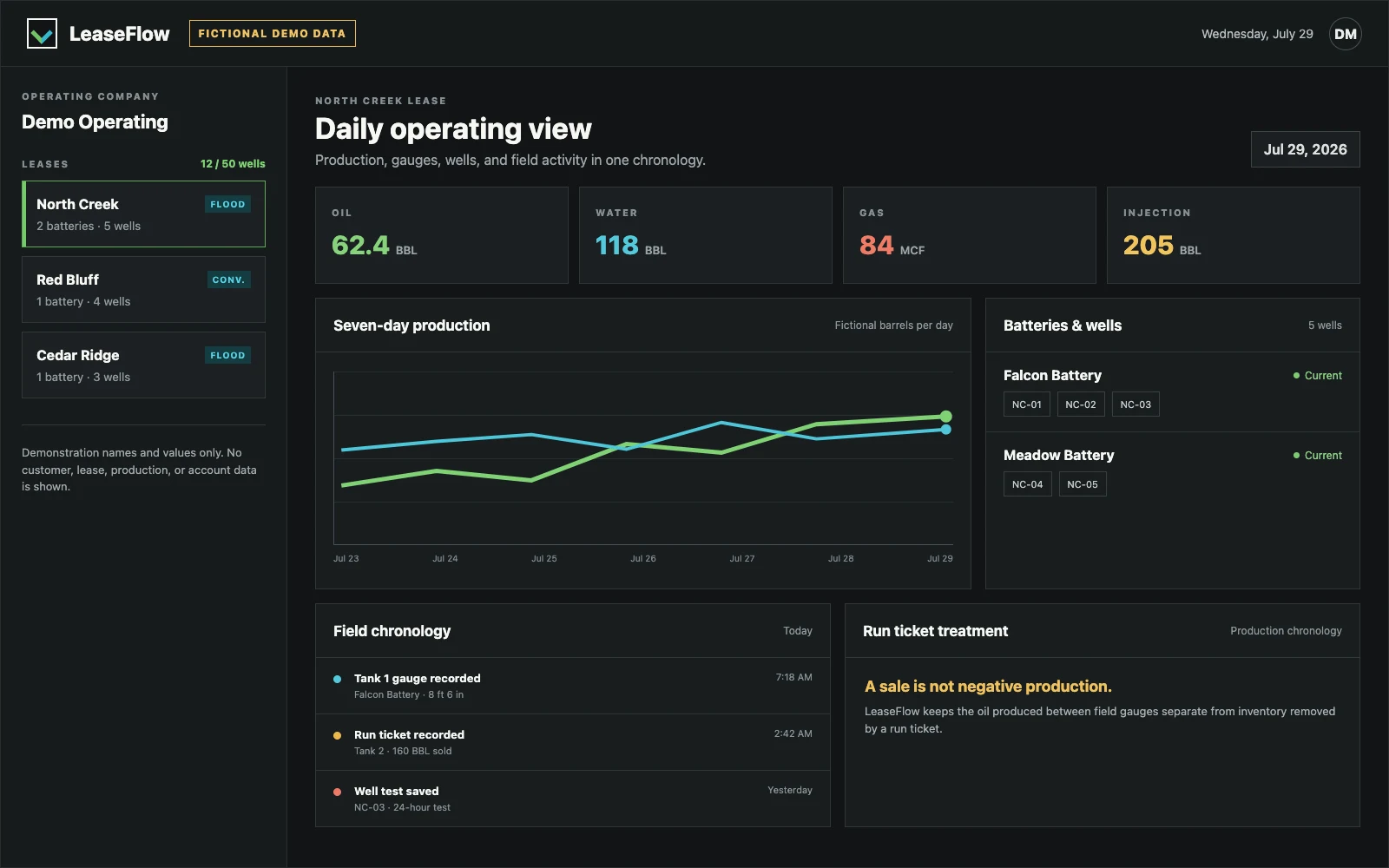The height and width of the screenshot is (868, 1389).
Task: Click the Fictional barrels per day caption
Action: pyautogui.click(x=893, y=325)
